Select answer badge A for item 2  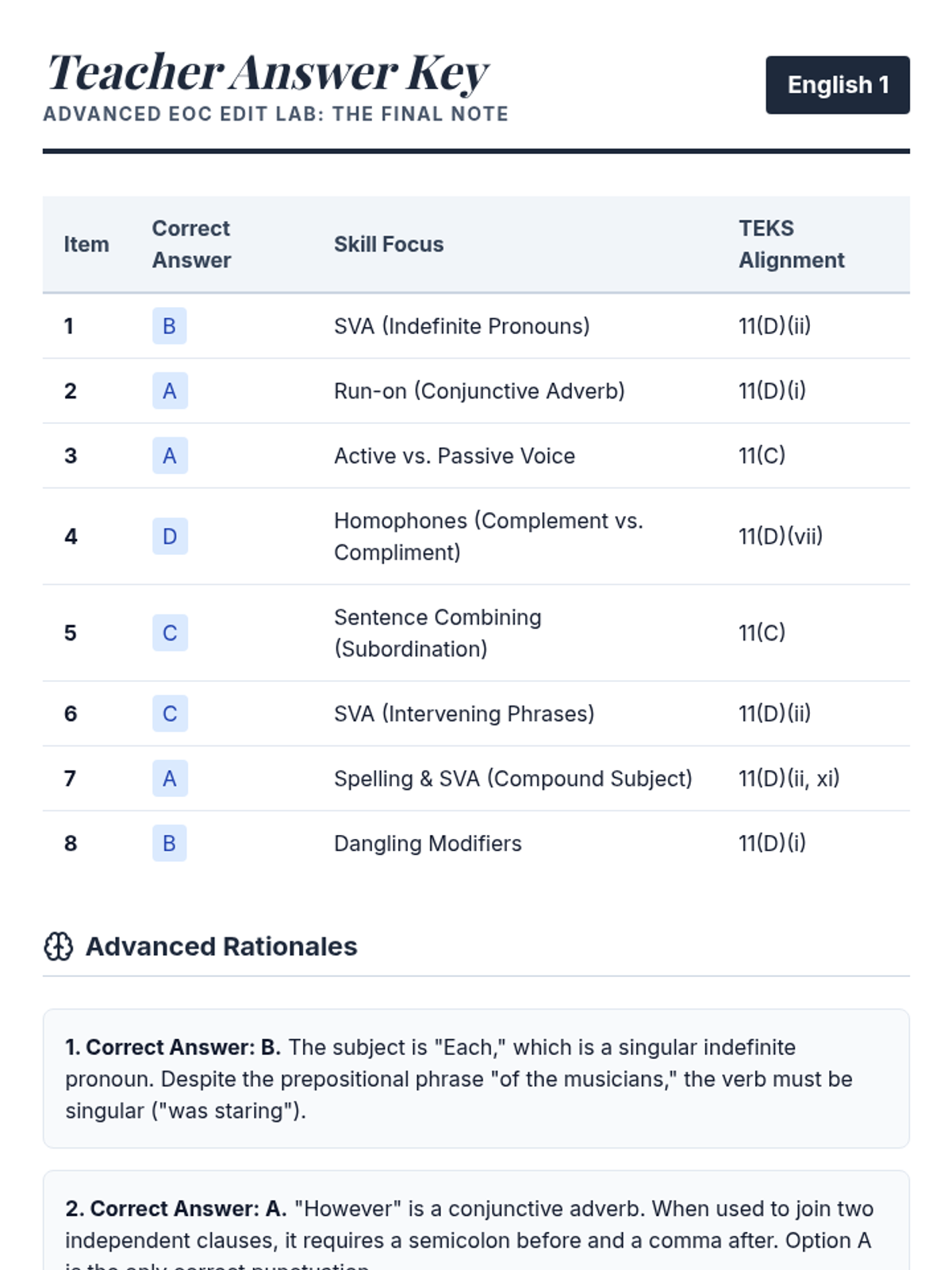[170, 391]
